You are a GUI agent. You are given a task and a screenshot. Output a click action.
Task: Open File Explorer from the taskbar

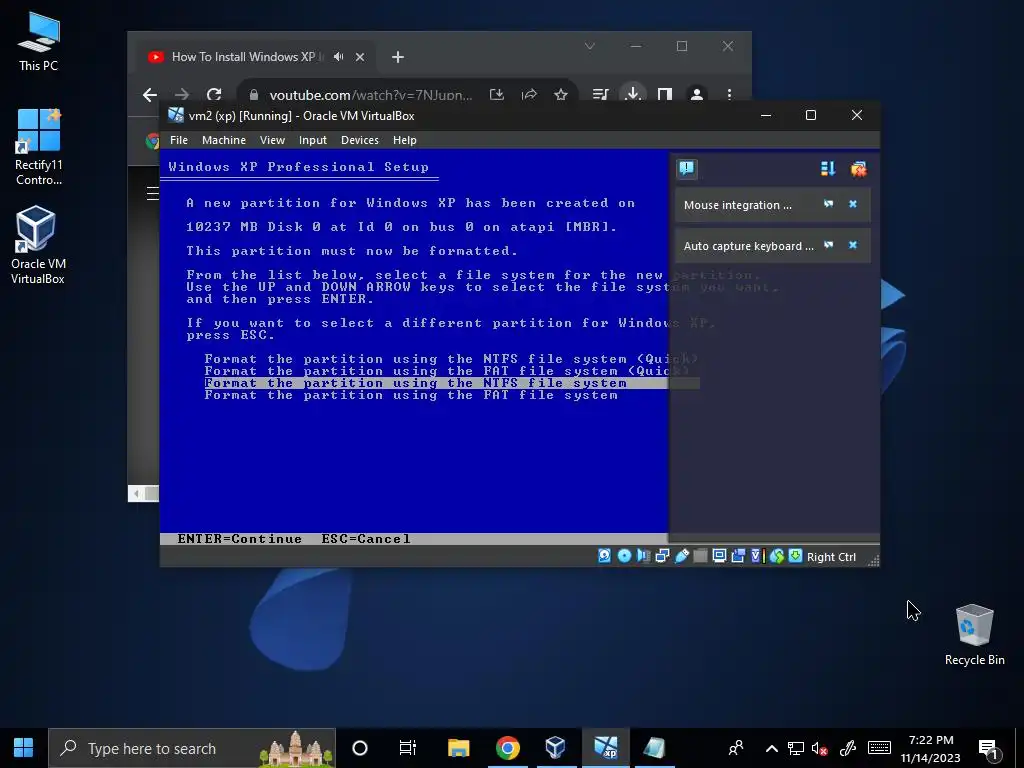tap(458, 748)
